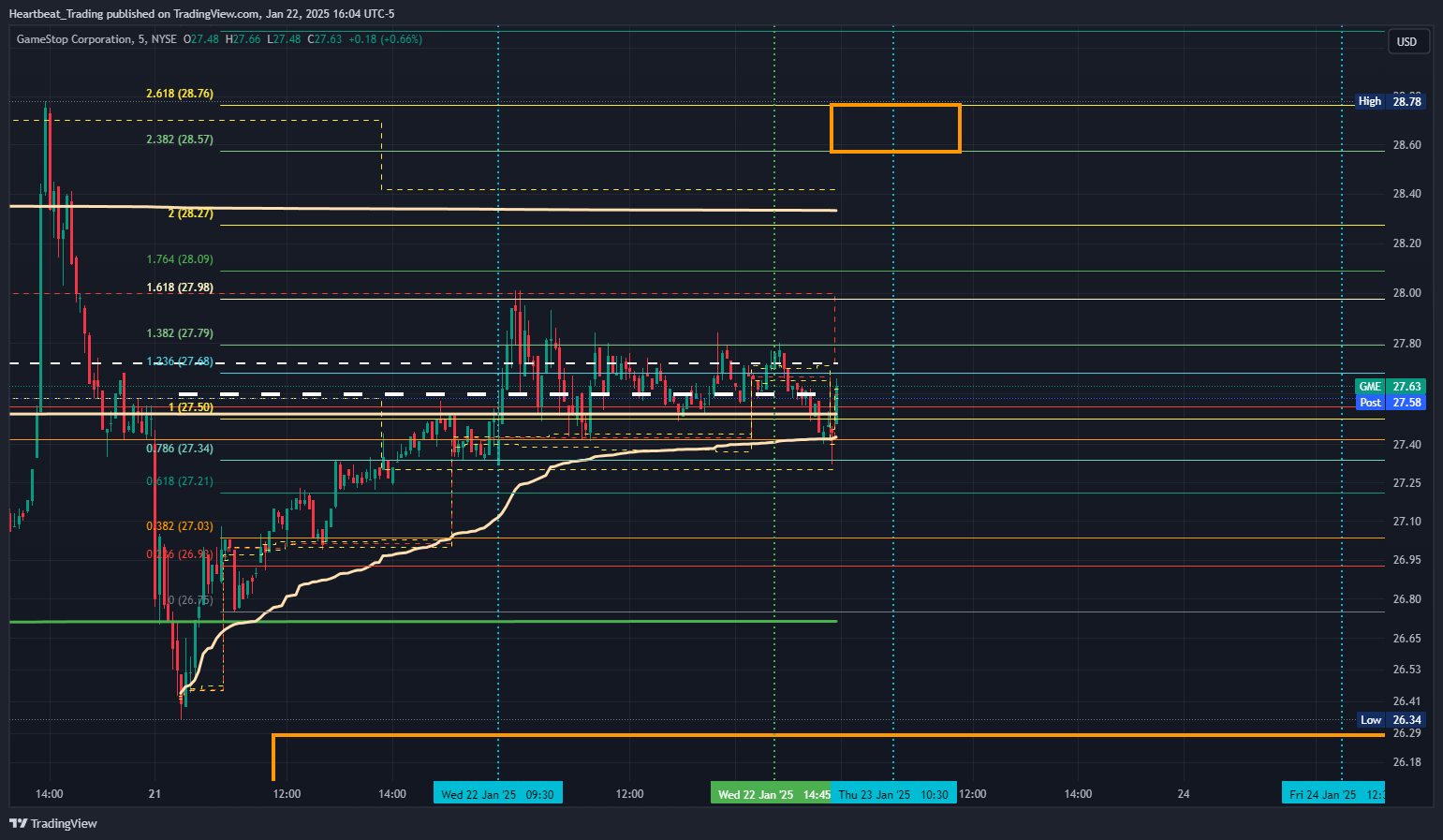Select the 2.618 (28.76) Fibonacci label
The height and width of the screenshot is (840, 1443).
click(x=180, y=94)
